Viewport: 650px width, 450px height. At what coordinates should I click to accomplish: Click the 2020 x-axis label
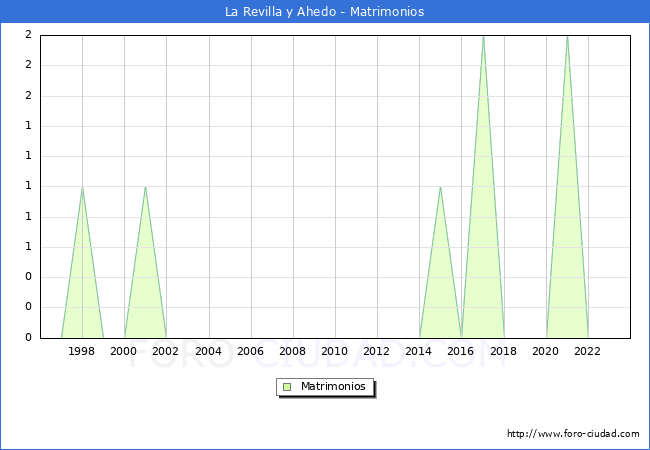546,351
